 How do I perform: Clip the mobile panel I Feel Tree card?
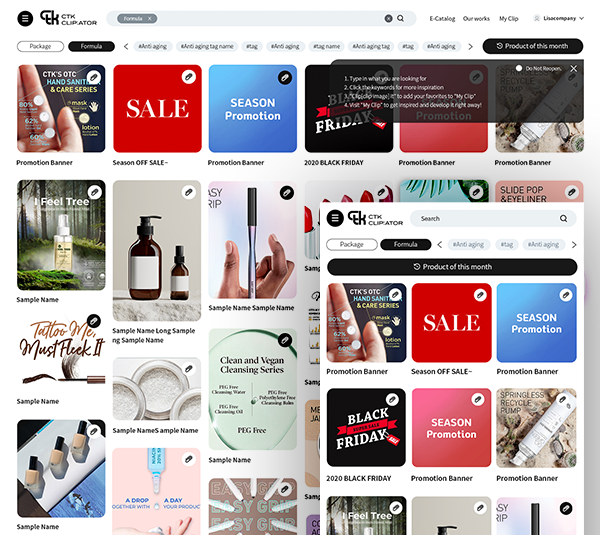[396, 508]
